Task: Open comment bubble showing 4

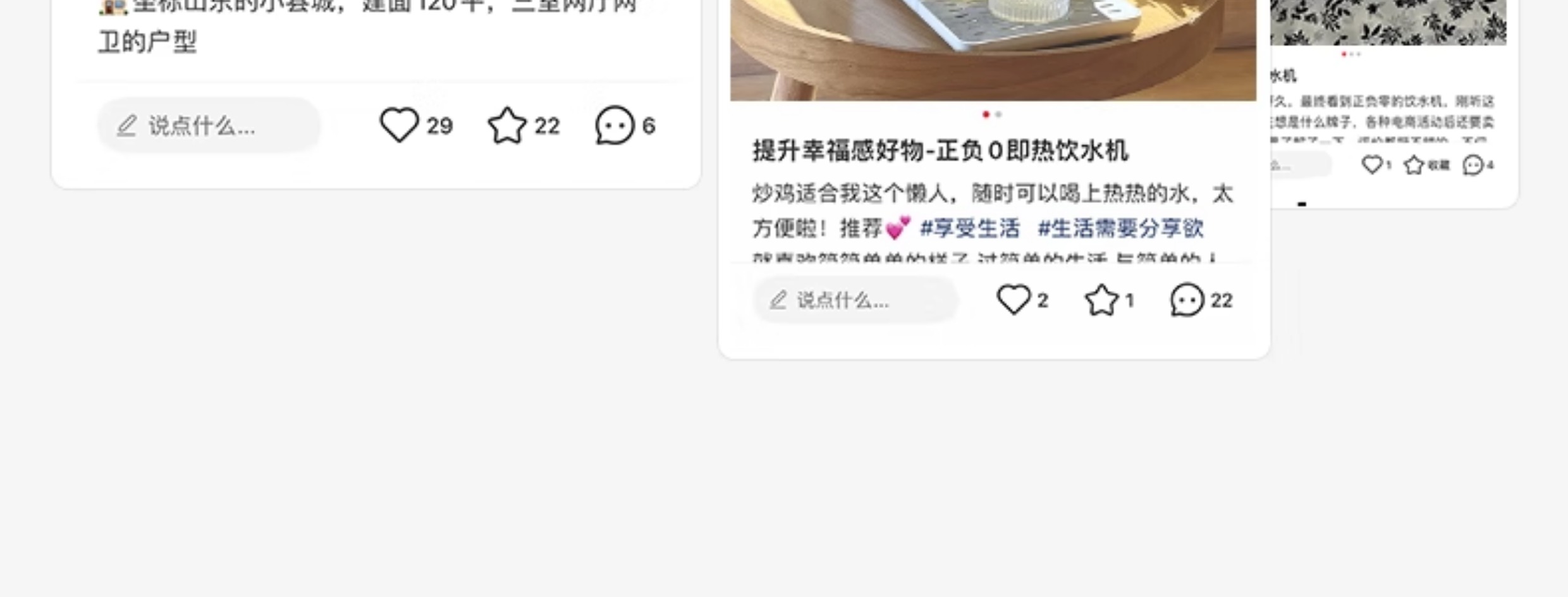Action: (1473, 165)
